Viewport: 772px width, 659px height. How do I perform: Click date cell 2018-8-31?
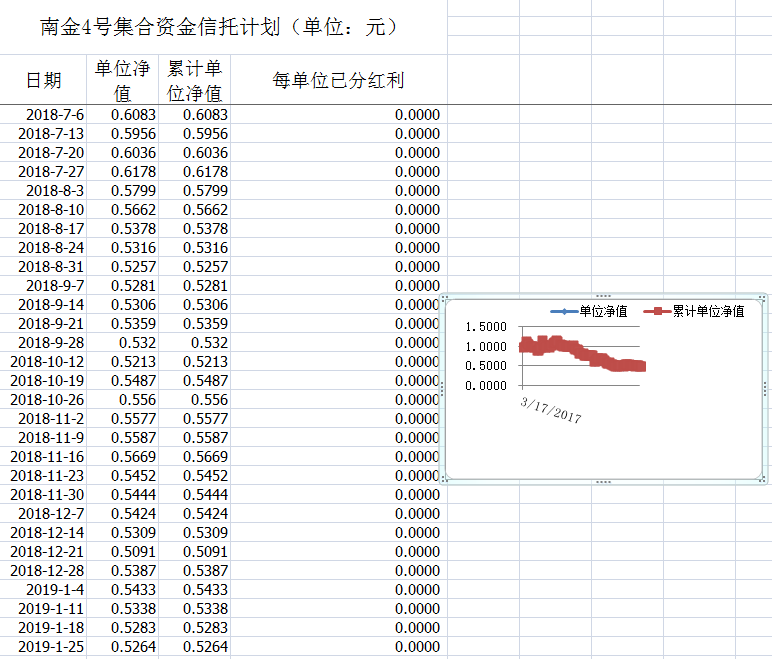point(43,266)
